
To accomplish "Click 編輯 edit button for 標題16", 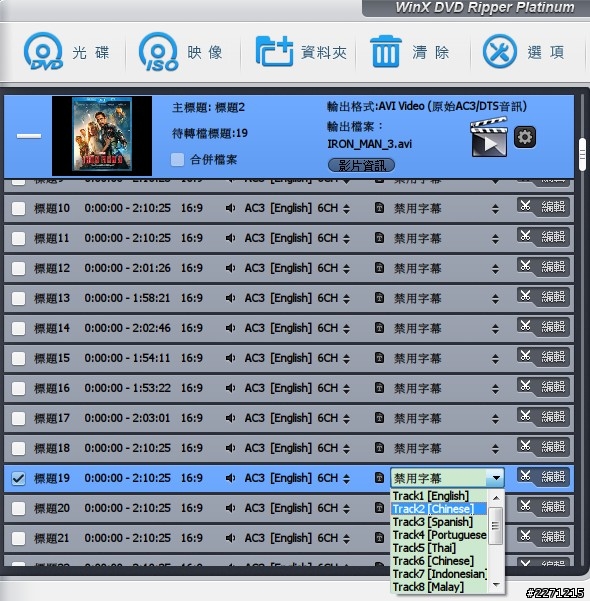I will pyautogui.click(x=543, y=387).
